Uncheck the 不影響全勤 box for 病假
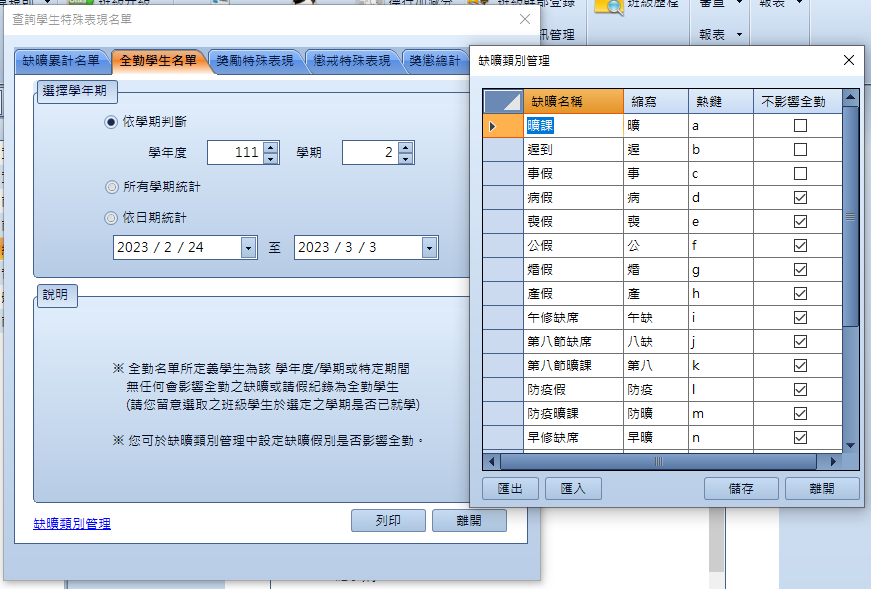This screenshot has height=589, width=871. (x=799, y=198)
